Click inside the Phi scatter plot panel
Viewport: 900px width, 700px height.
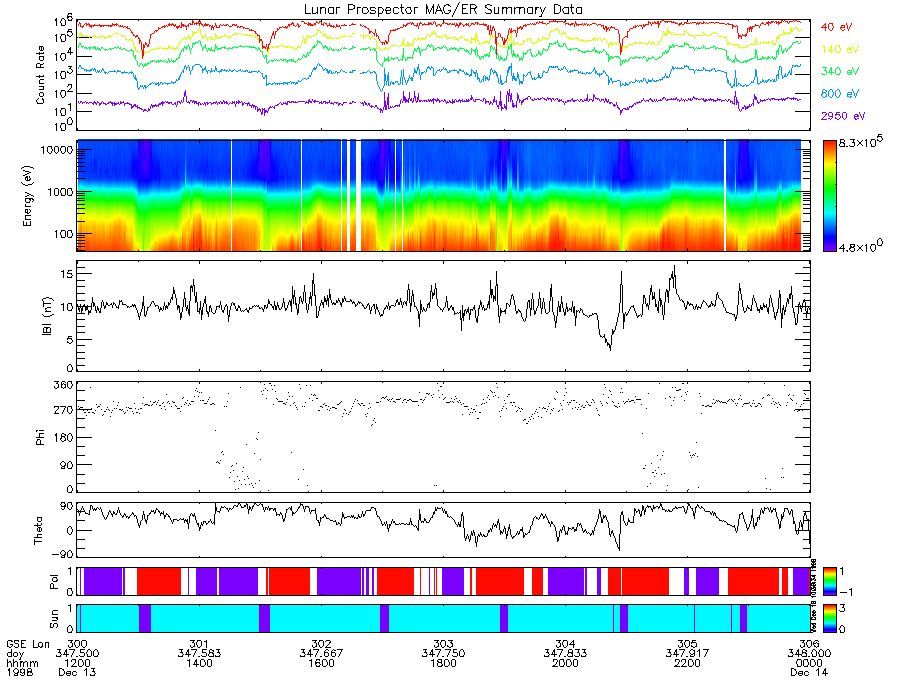pos(443,437)
